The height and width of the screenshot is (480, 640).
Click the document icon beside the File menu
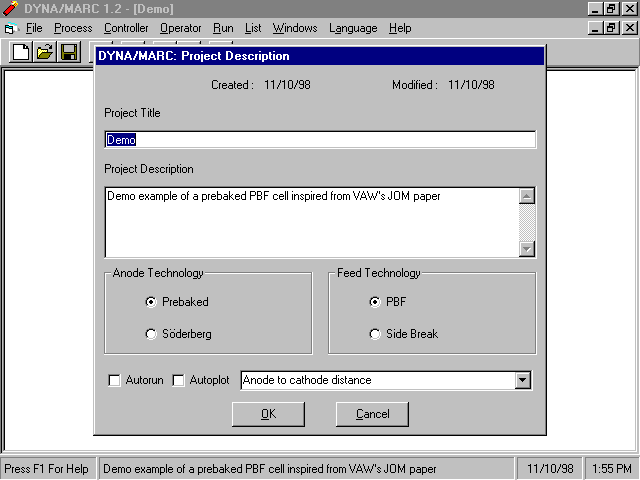(x=10, y=28)
